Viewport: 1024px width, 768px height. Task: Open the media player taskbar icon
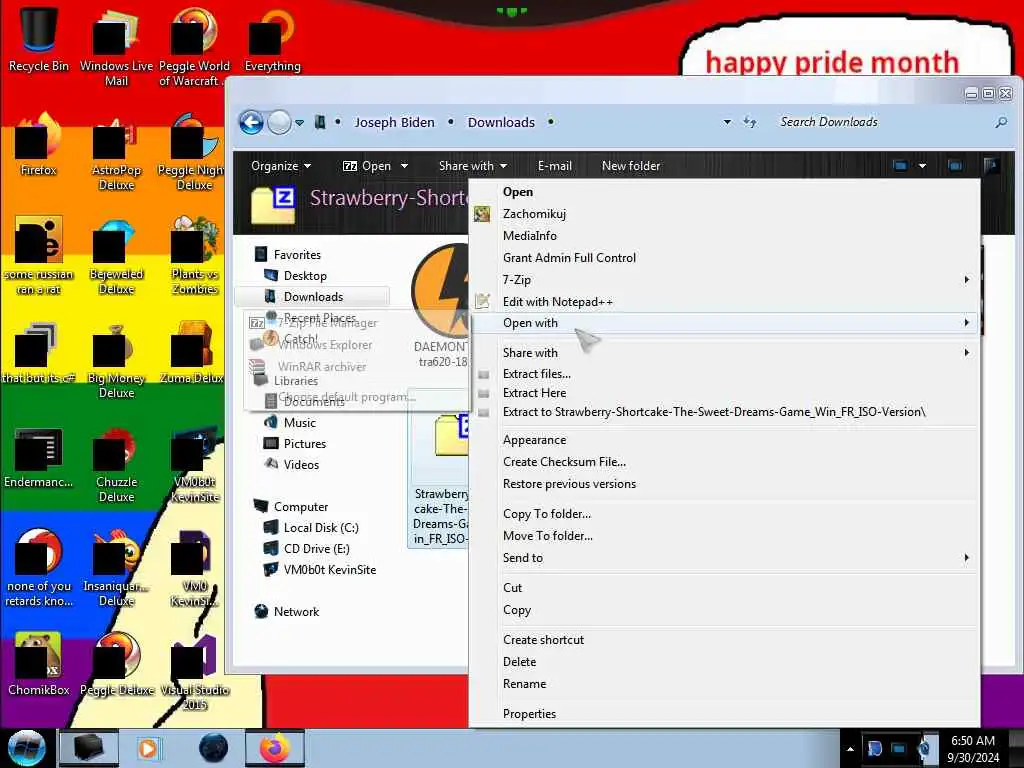coord(149,748)
